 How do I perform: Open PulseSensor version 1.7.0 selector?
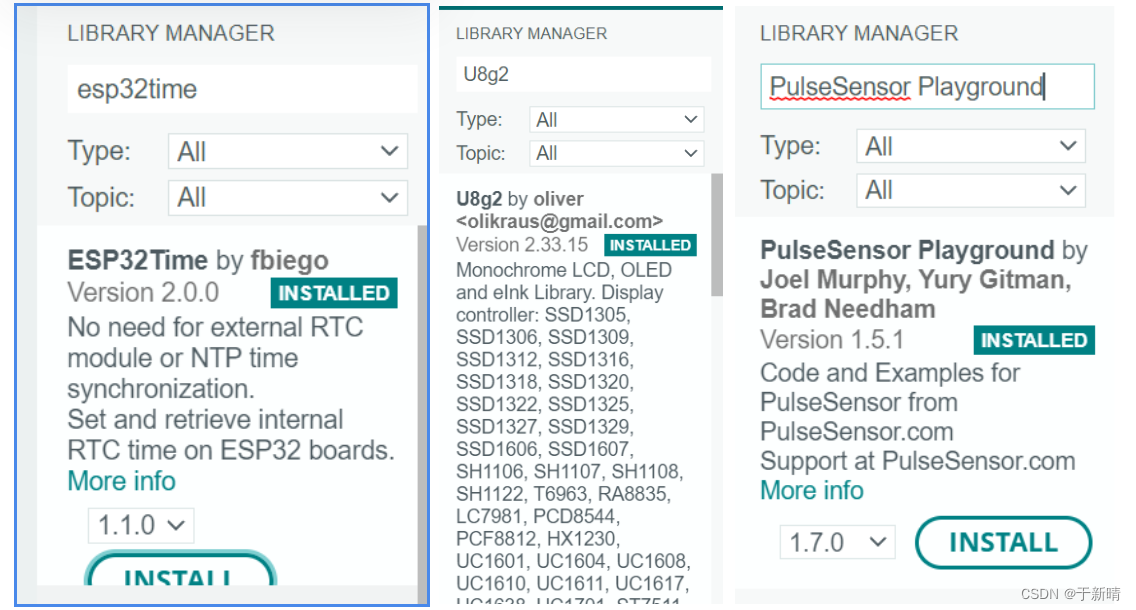pos(838,542)
